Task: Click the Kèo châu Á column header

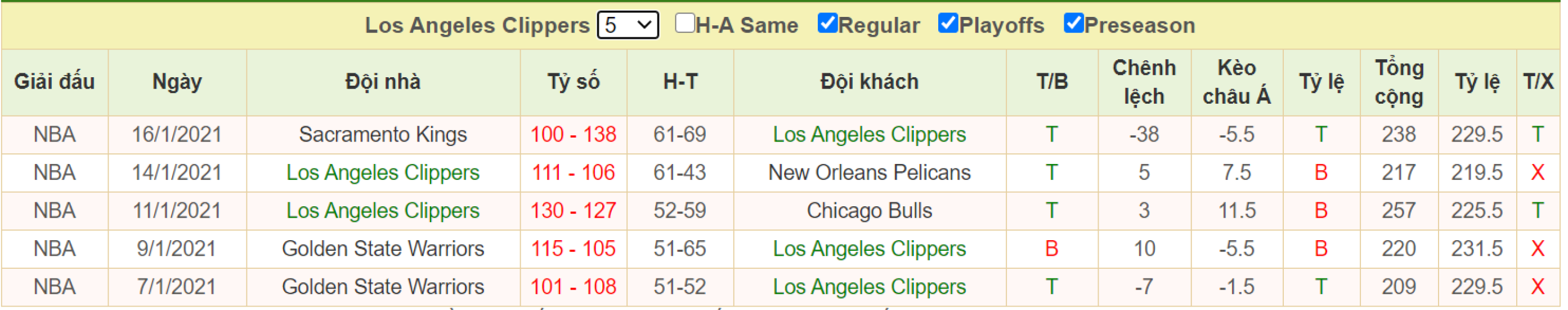Action: (1237, 82)
